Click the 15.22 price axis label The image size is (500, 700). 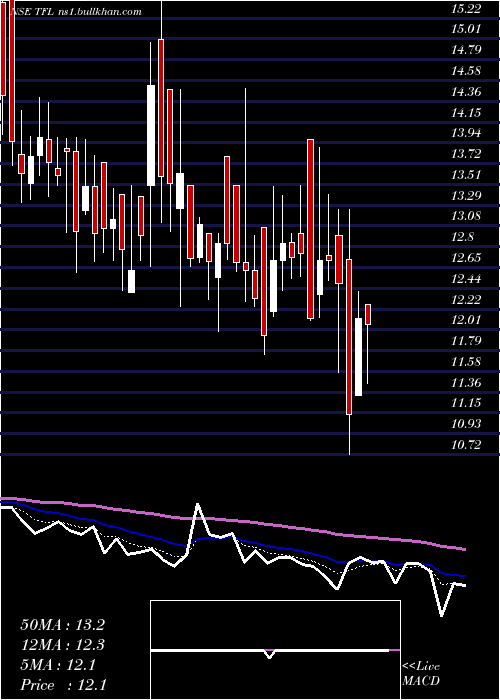(x=465, y=8)
